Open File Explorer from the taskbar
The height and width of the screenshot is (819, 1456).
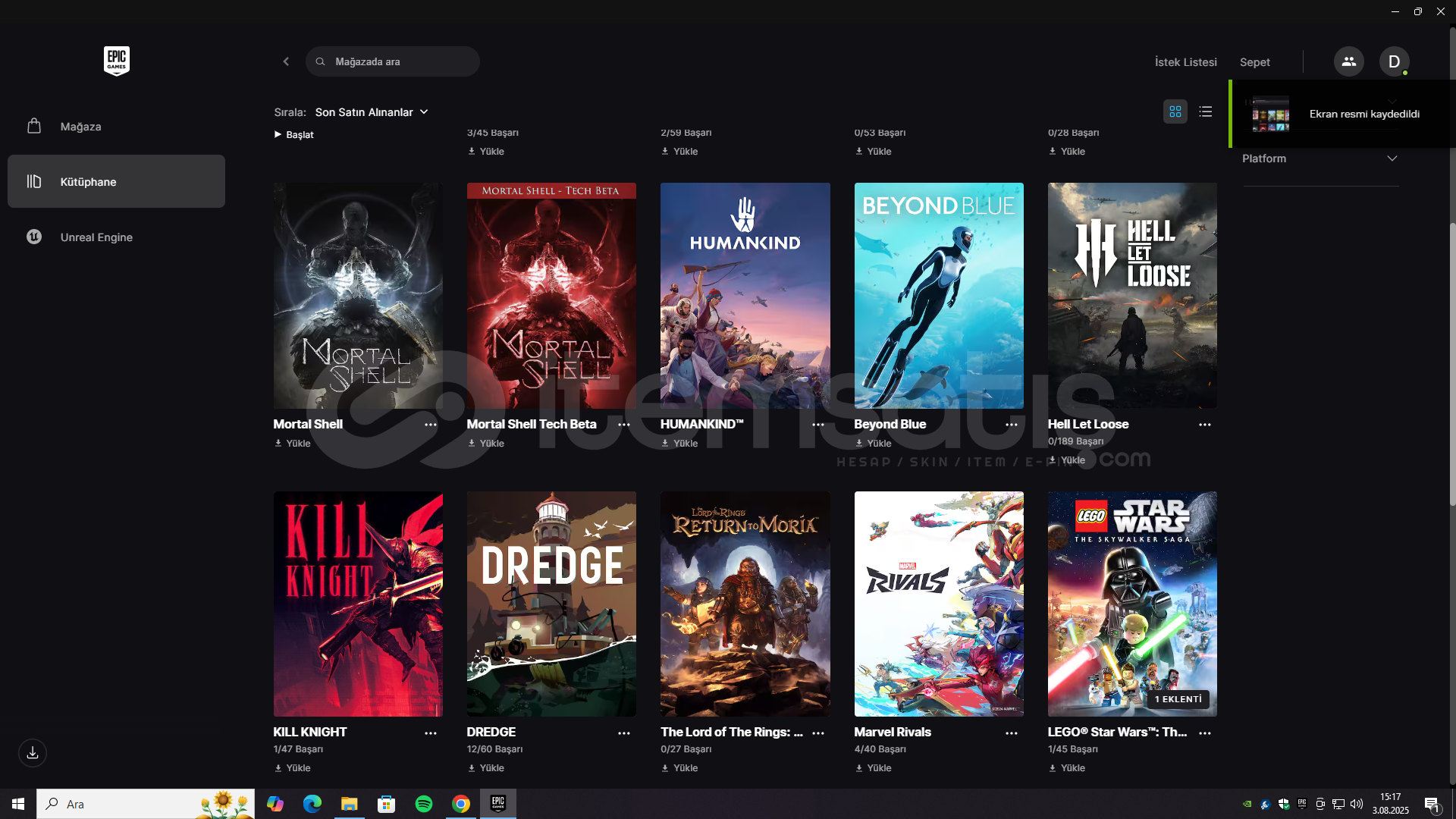point(349,804)
